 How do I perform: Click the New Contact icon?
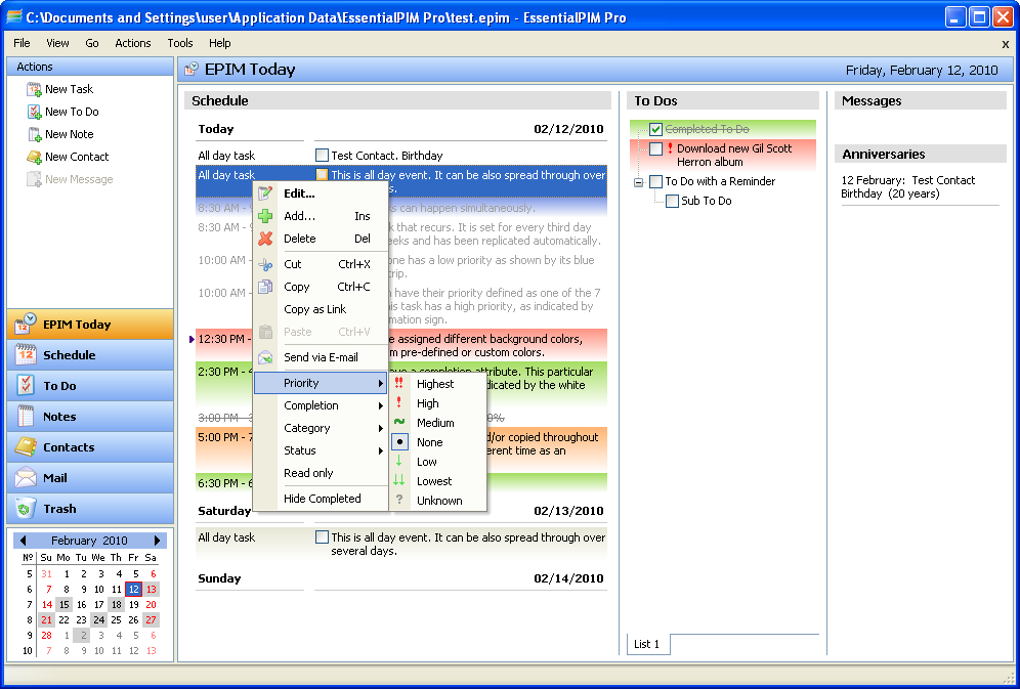(x=34, y=157)
